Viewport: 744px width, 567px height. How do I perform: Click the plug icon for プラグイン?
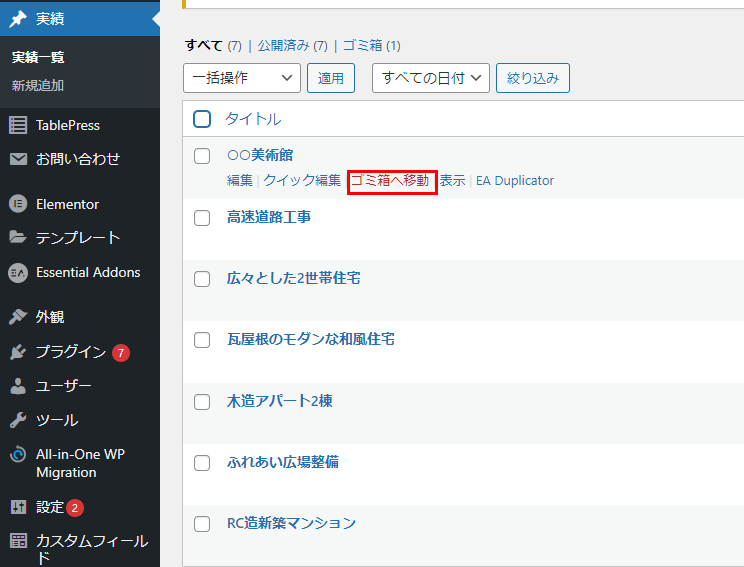(x=17, y=352)
